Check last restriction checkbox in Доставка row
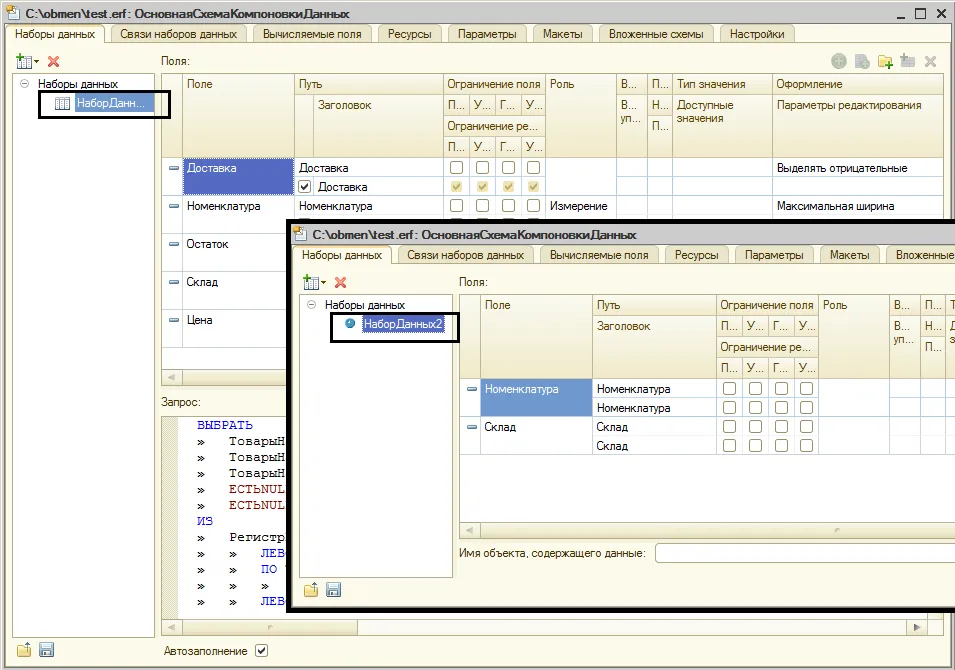This screenshot has height=670, width=955. pos(533,168)
